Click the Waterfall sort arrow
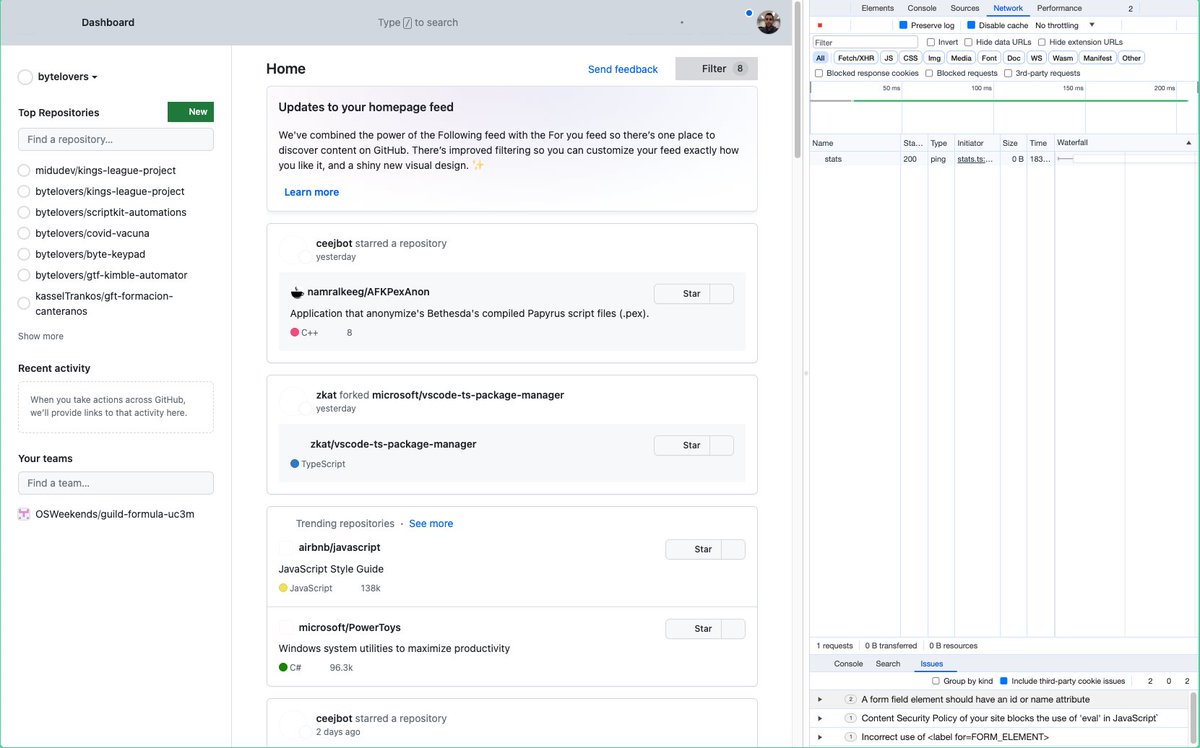 [1188, 143]
